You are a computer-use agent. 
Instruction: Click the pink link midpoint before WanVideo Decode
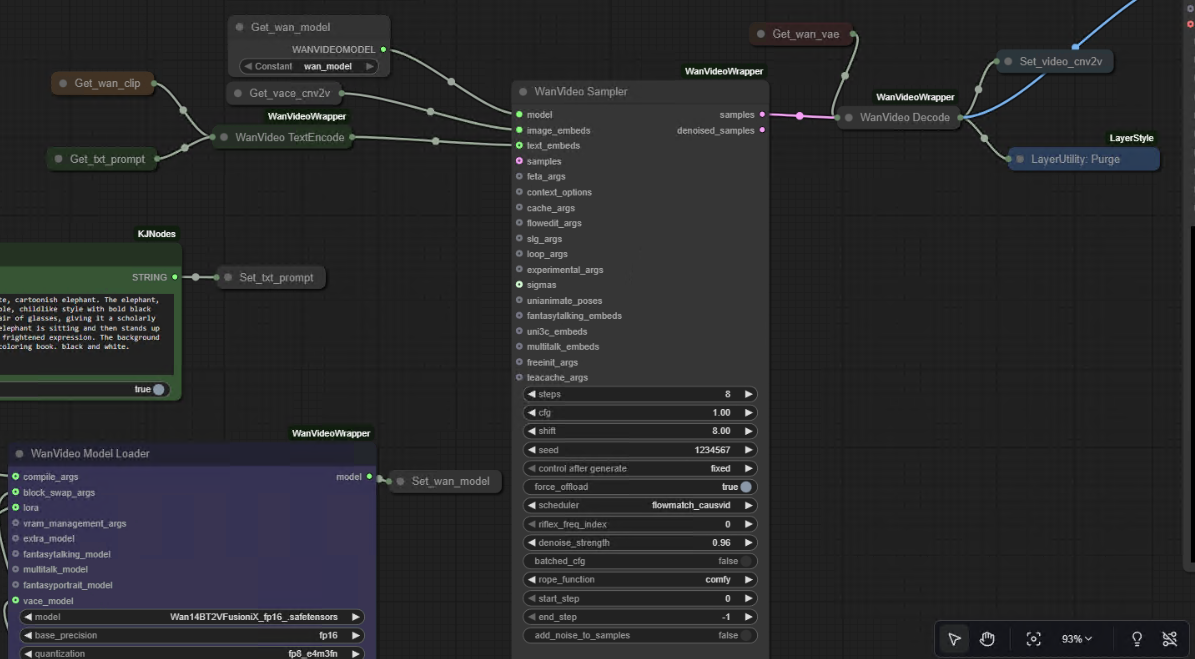coord(799,116)
